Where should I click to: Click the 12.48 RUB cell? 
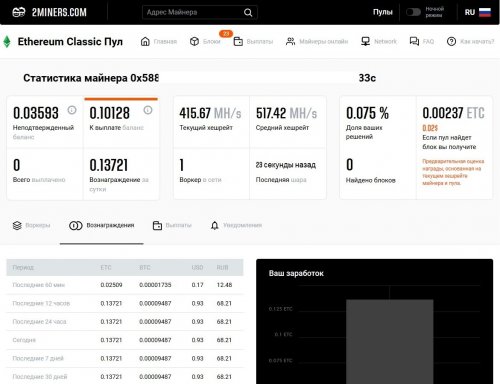224,285
